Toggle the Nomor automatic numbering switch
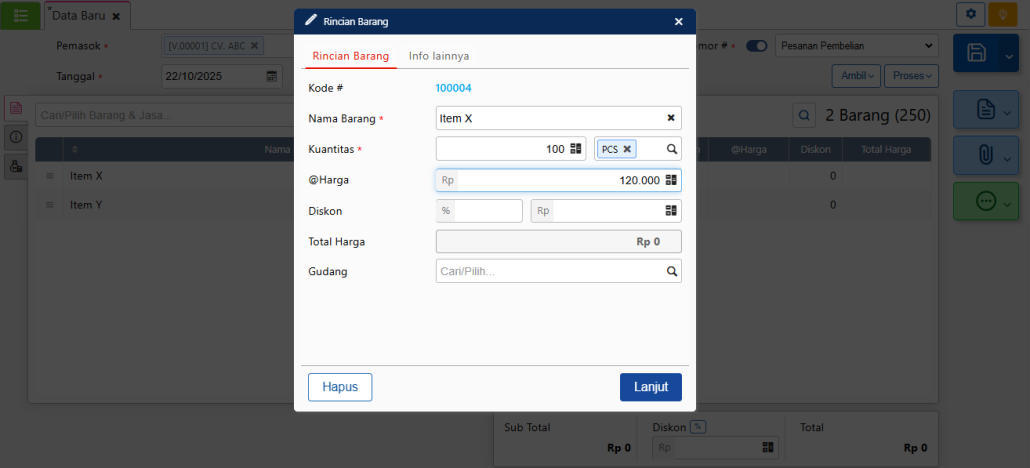 point(757,46)
